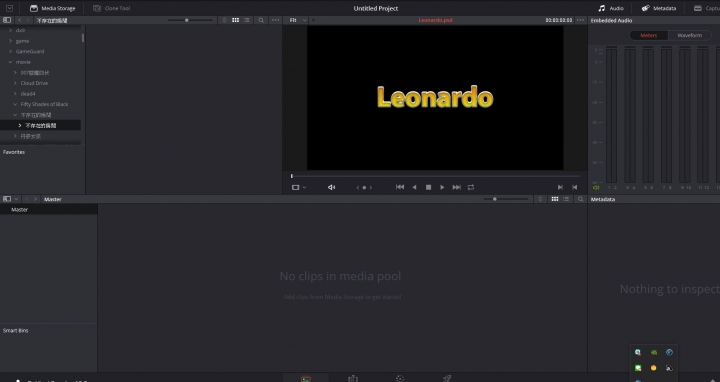Show the Audio panel

click(x=611, y=8)
